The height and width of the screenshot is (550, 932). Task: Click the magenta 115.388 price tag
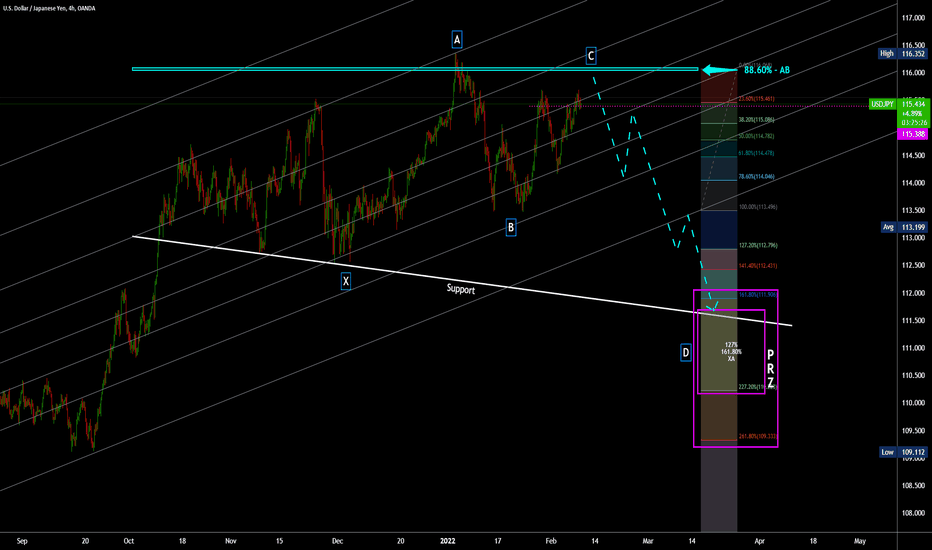click(x=912, y=134)
